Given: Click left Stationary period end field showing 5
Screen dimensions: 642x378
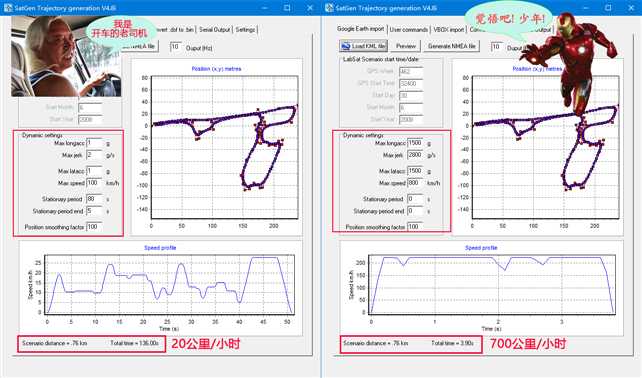Looking at the screenshot, I should (94, 211).
